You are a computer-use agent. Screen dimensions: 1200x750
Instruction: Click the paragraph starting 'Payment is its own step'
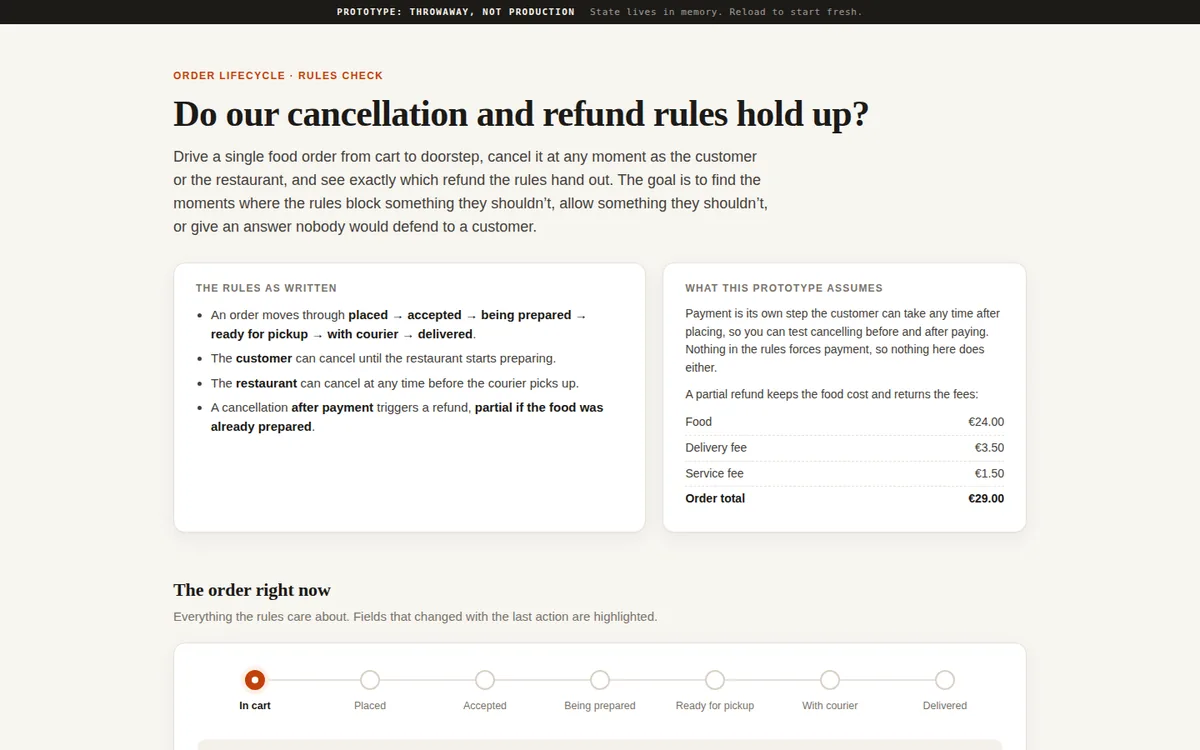point(843,340)
